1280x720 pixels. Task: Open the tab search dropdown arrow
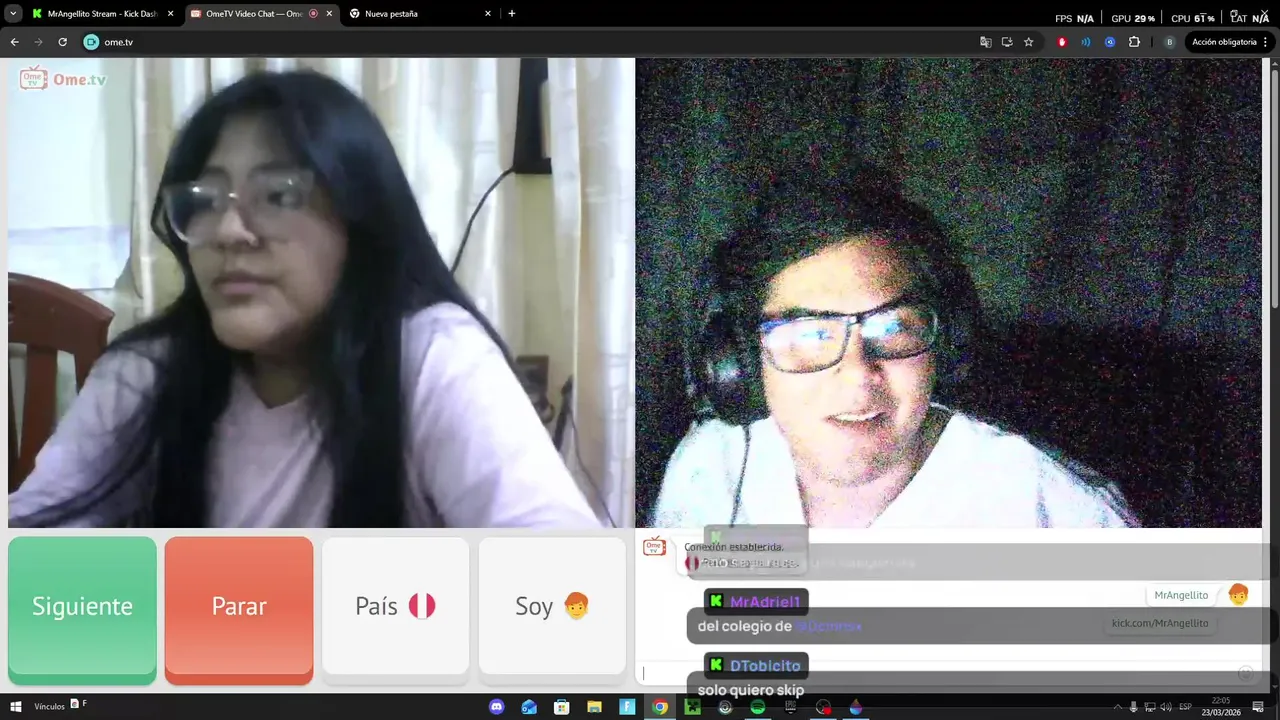(x=13, y=14)
